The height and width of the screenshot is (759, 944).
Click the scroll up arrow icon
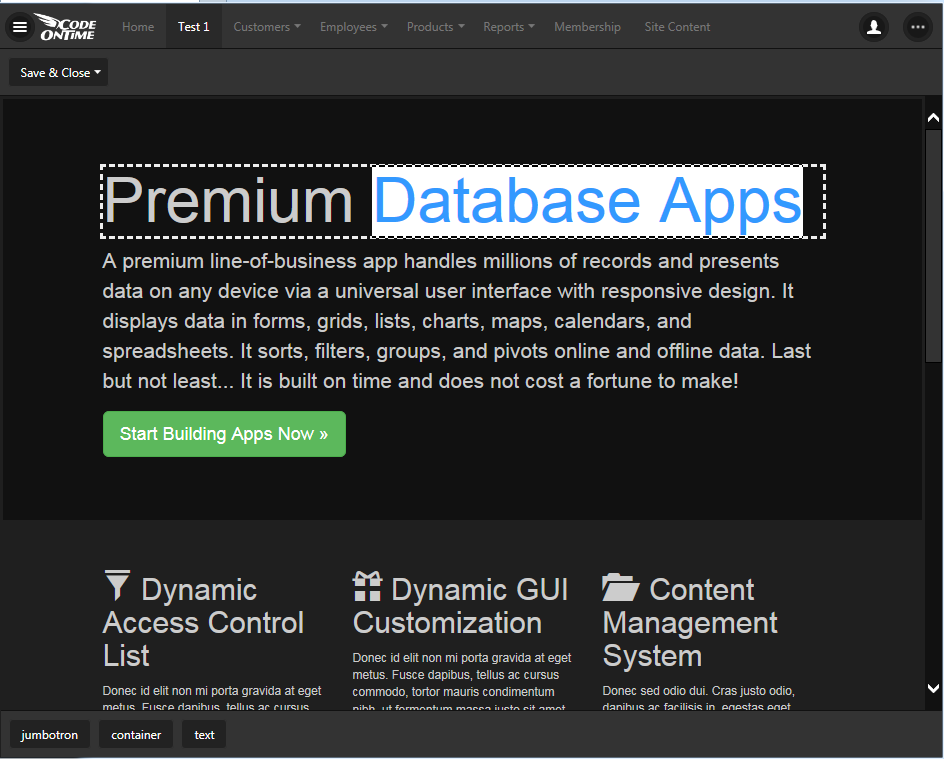pyautogui.click(x=933, y=118)
